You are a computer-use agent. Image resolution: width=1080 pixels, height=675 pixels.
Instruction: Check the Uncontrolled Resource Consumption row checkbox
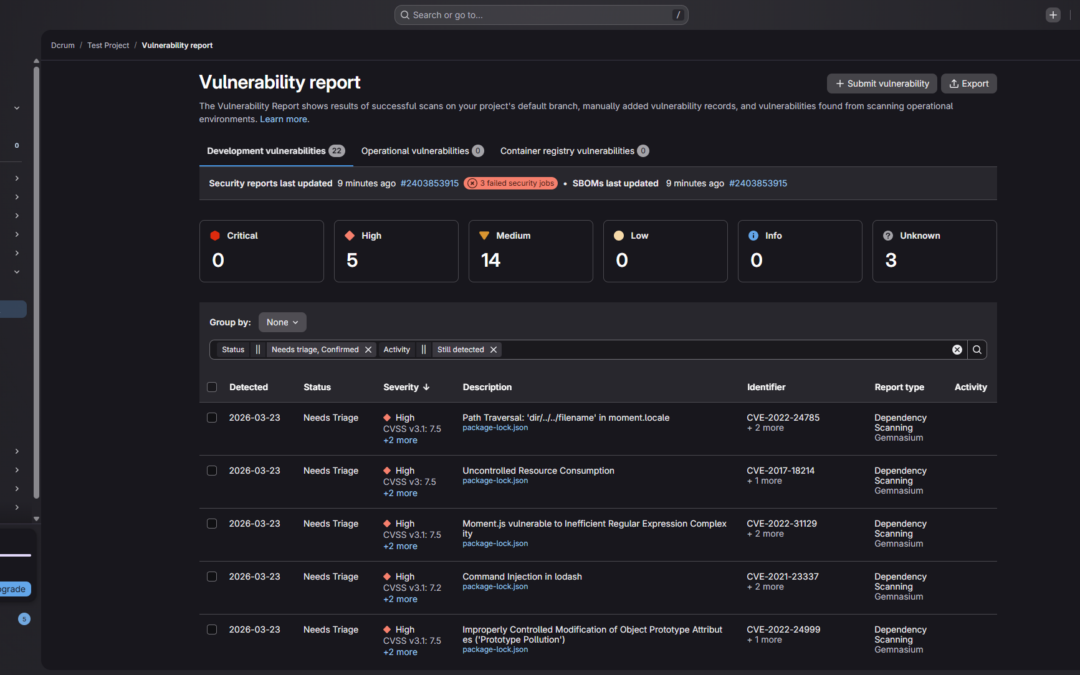212,471
